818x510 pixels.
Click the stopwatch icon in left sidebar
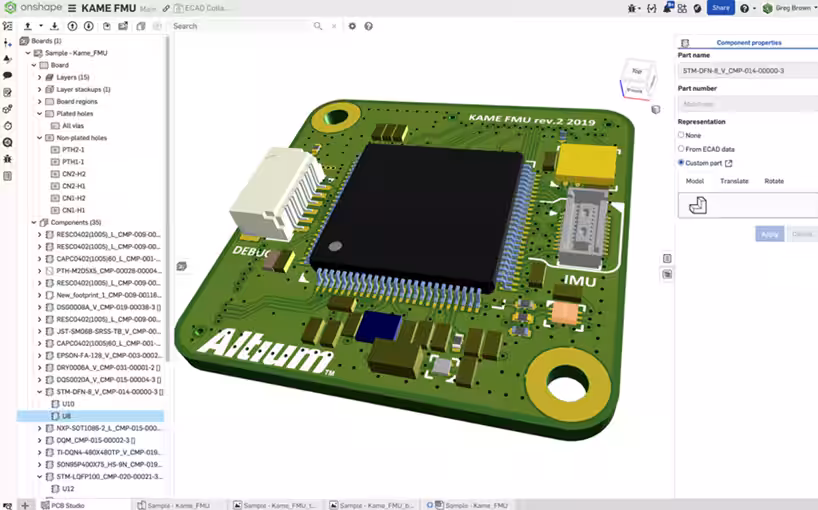coord(7,126)
